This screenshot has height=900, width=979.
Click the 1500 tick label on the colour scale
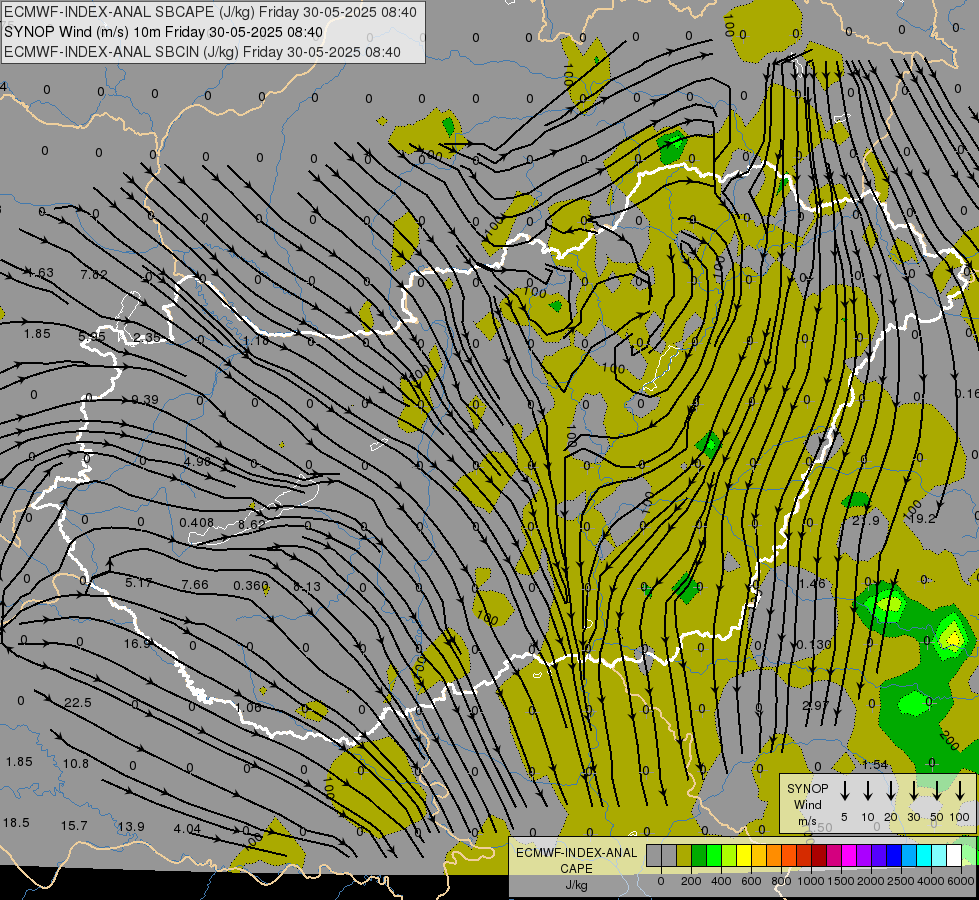click(841, 881)
